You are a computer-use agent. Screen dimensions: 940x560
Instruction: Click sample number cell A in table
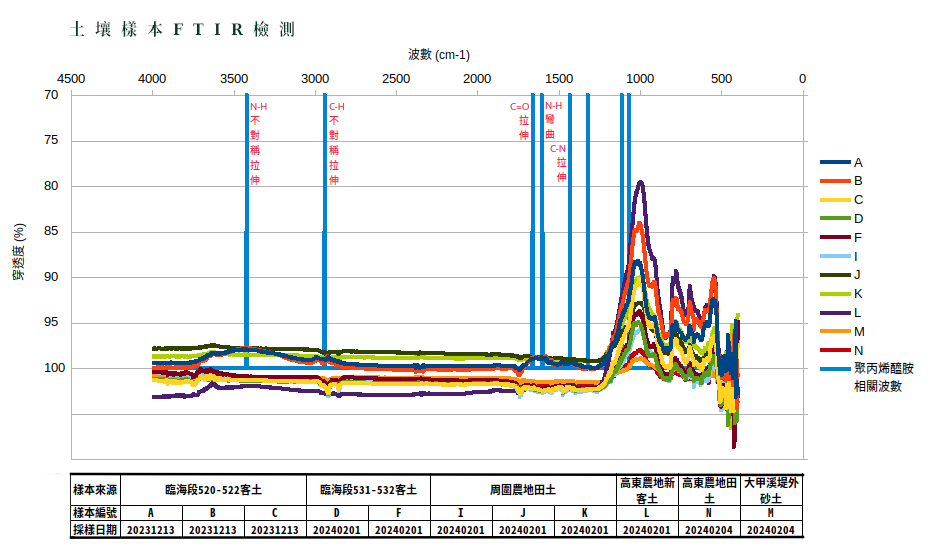pyautogui.click(x=151, y=513)
